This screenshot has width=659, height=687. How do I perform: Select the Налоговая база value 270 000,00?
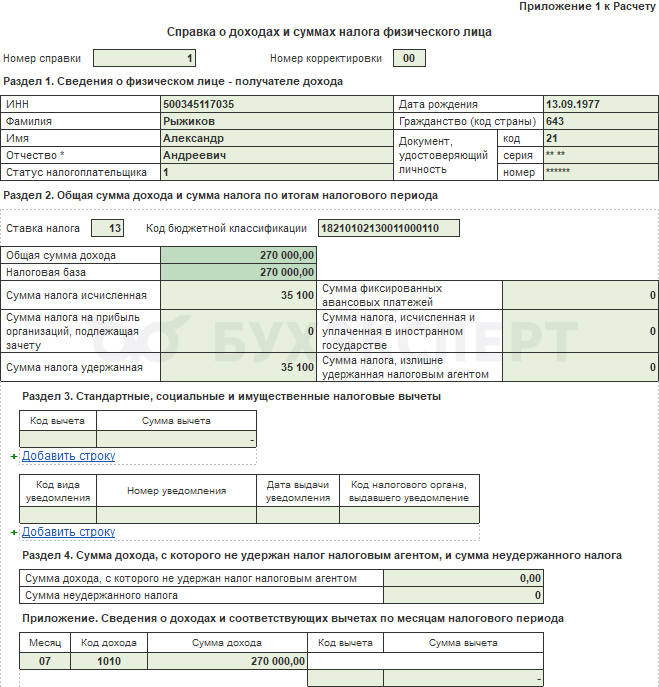coord(238,273)
